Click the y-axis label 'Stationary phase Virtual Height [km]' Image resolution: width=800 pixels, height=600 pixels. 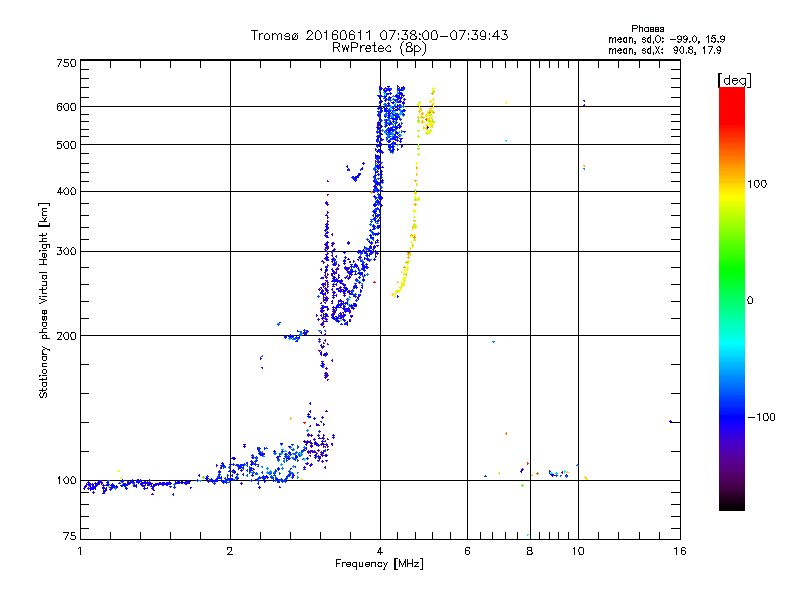pyautogui.click(x=44, y=301)
